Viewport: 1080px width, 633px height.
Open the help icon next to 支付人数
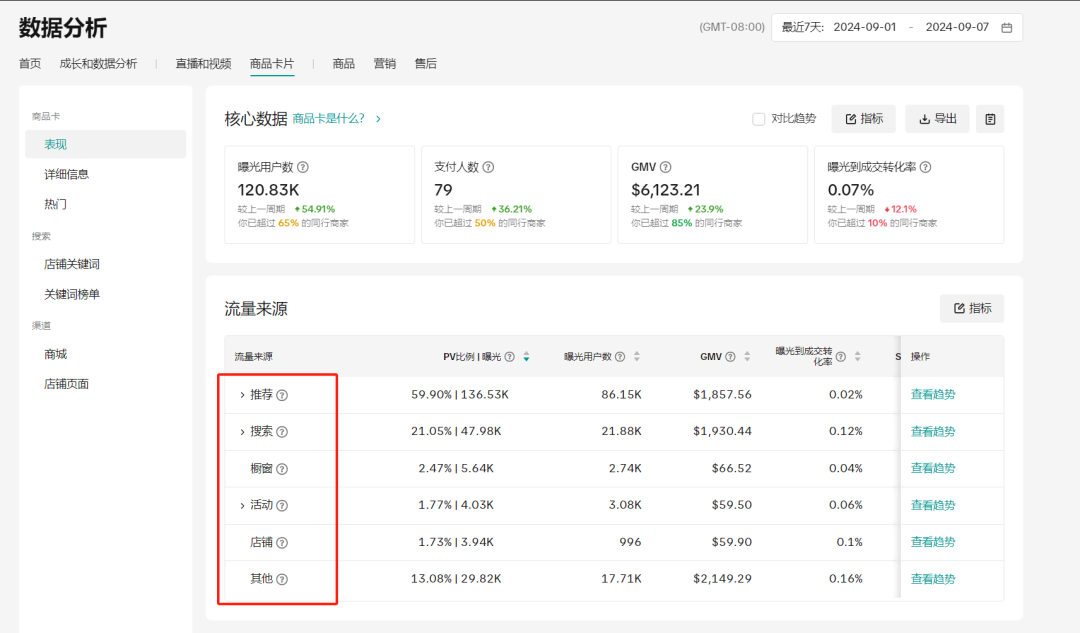pyautogui.click(x=490, y=166)
